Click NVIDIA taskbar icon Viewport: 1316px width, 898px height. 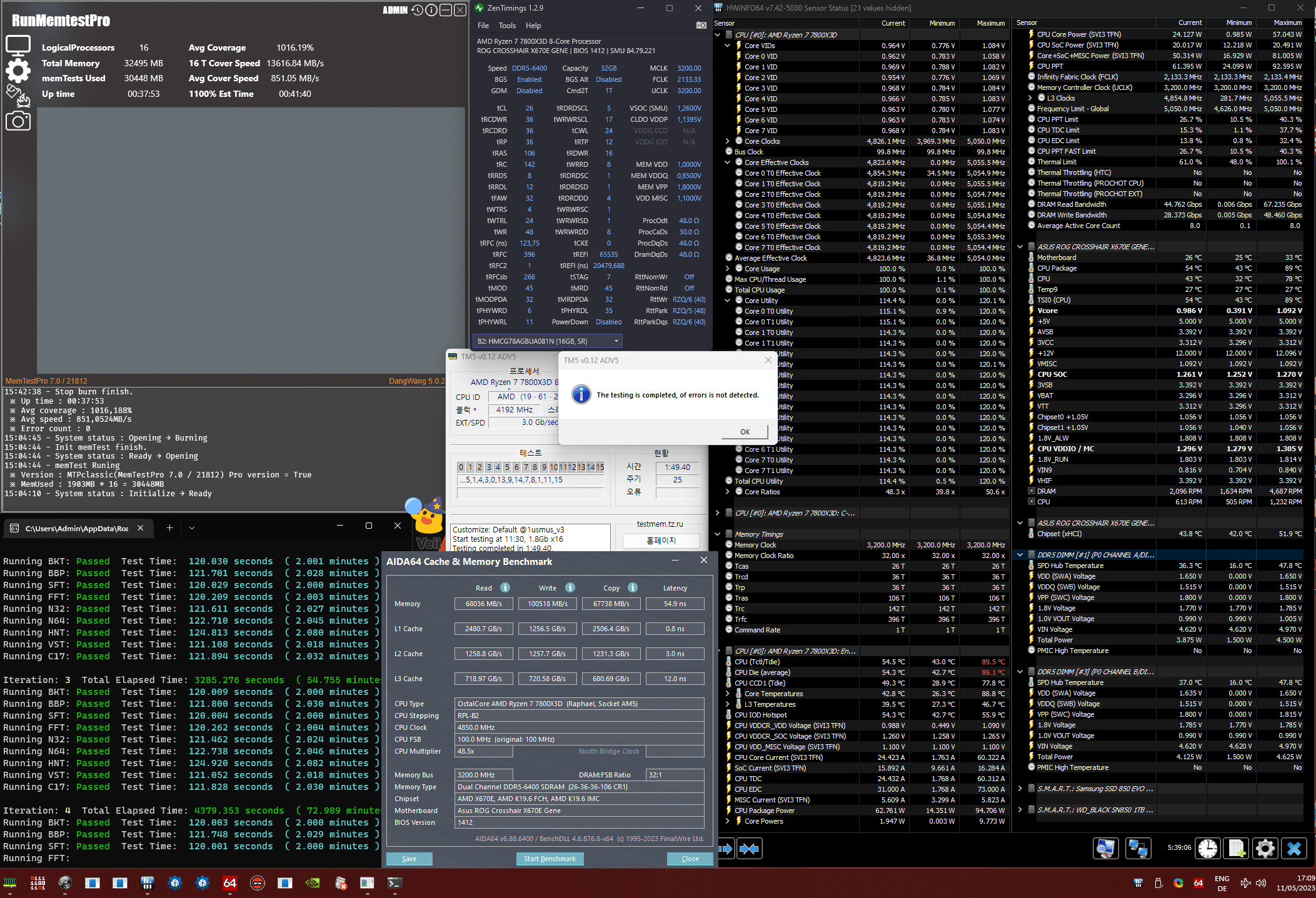[312, 883]
